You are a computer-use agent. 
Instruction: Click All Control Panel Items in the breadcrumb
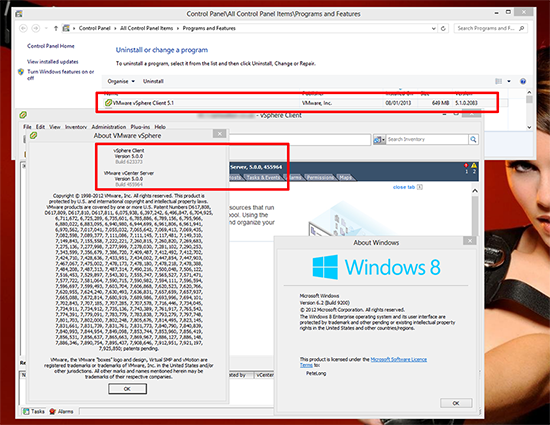coord(146,28)
